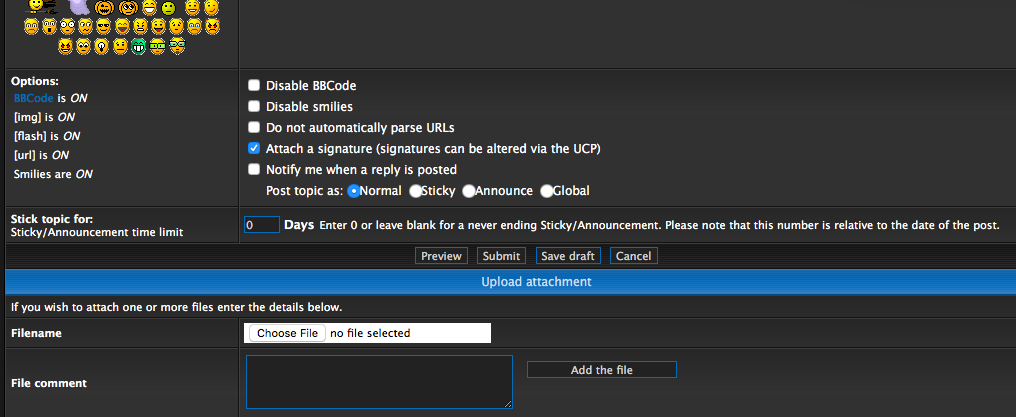
Task: Select the Sticky post topic option
Action: [416, 190]
